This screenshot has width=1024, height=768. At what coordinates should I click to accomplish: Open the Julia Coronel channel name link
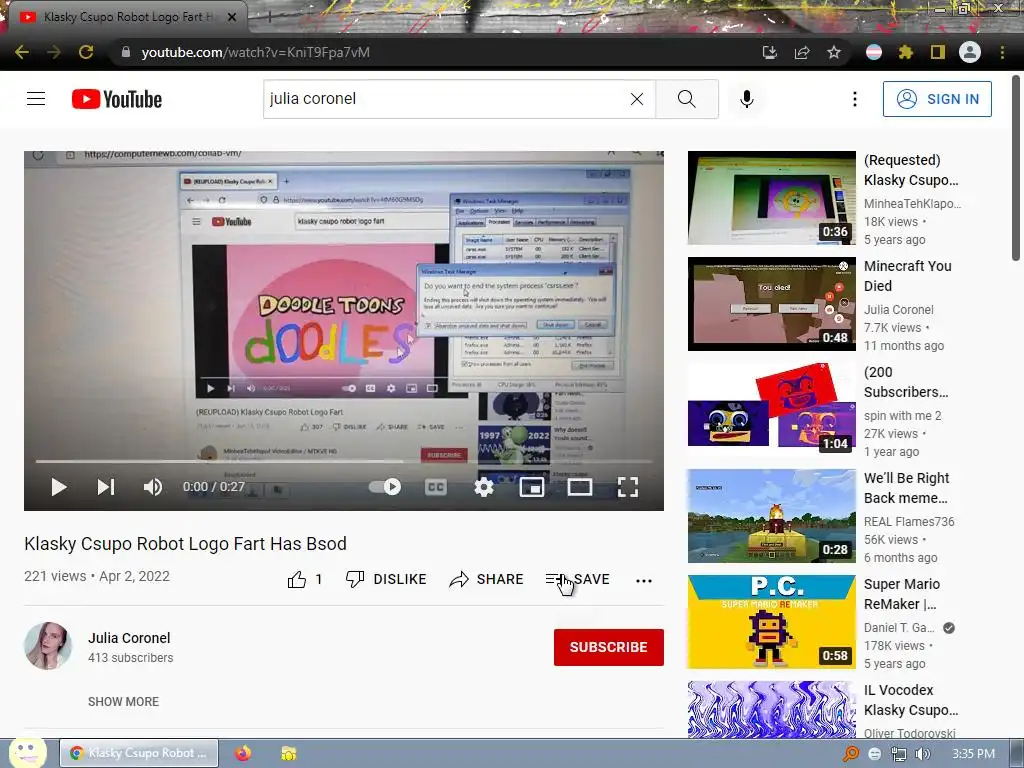point(129,638)
